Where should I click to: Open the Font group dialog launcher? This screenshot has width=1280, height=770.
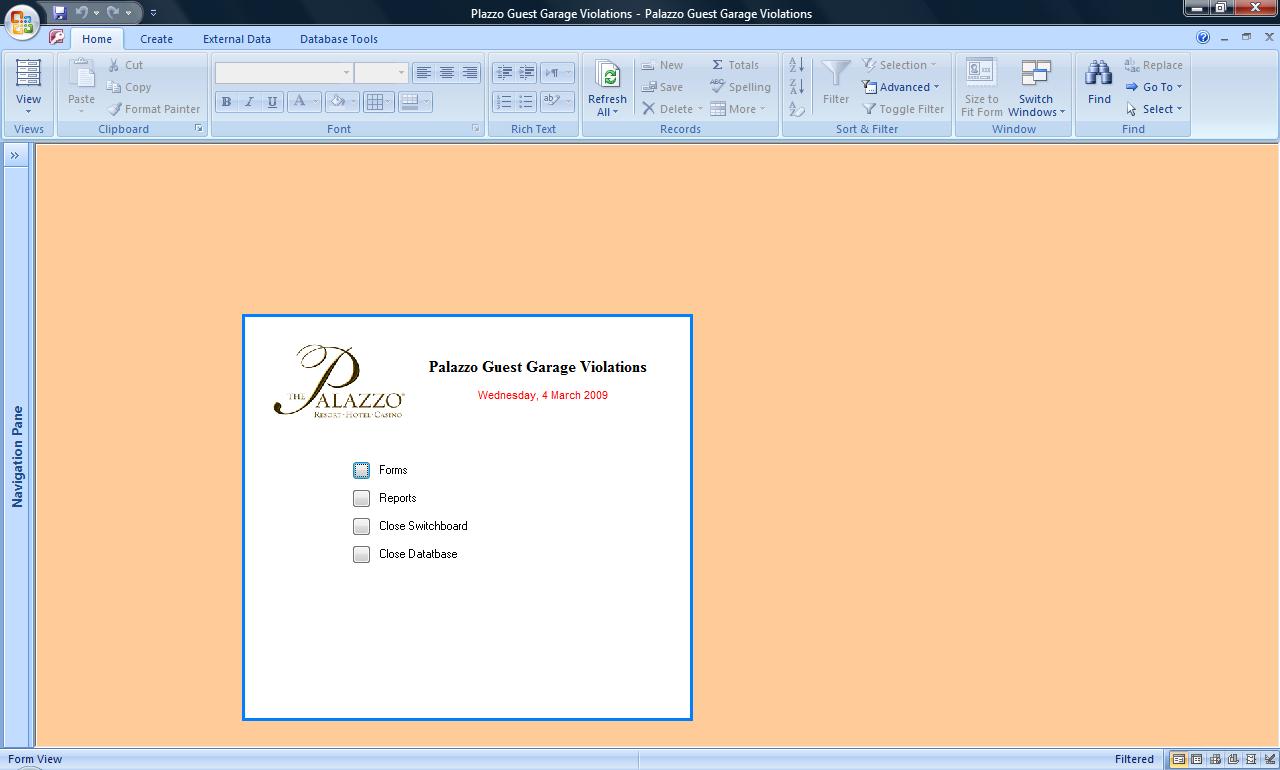coord(476,129)
